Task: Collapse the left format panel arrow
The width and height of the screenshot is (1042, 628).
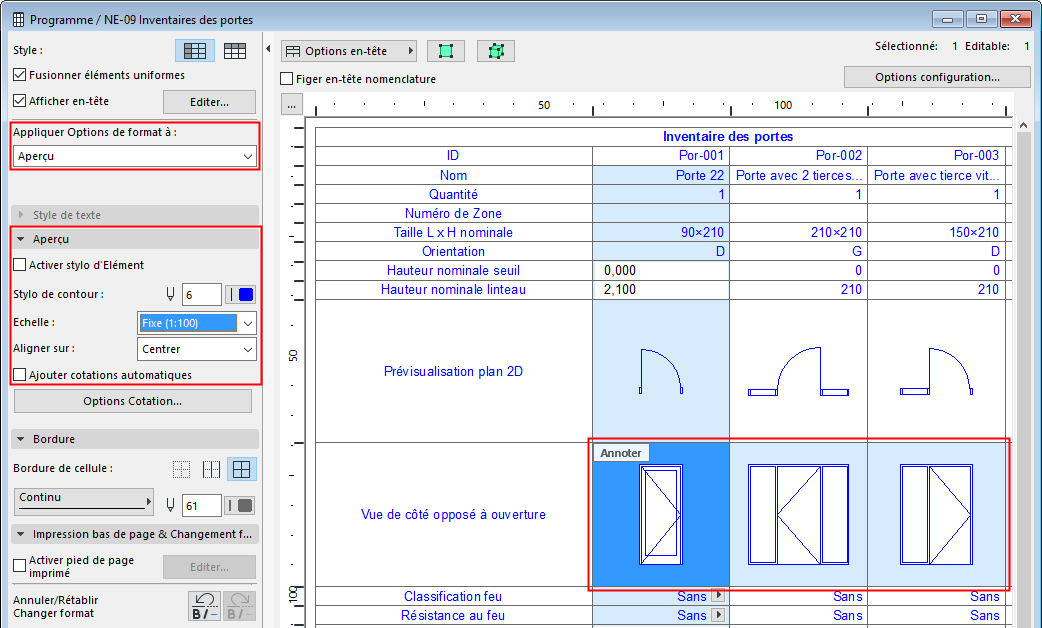Action: 268,49
